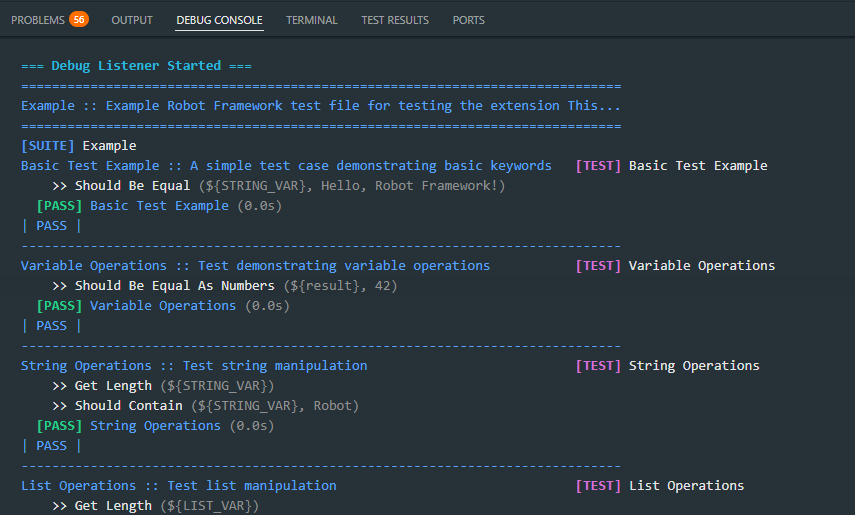The height and width of the screenshot is (515, 855).
Task: Open the PROBLEMS tab
Action: [x=38, y=20]
